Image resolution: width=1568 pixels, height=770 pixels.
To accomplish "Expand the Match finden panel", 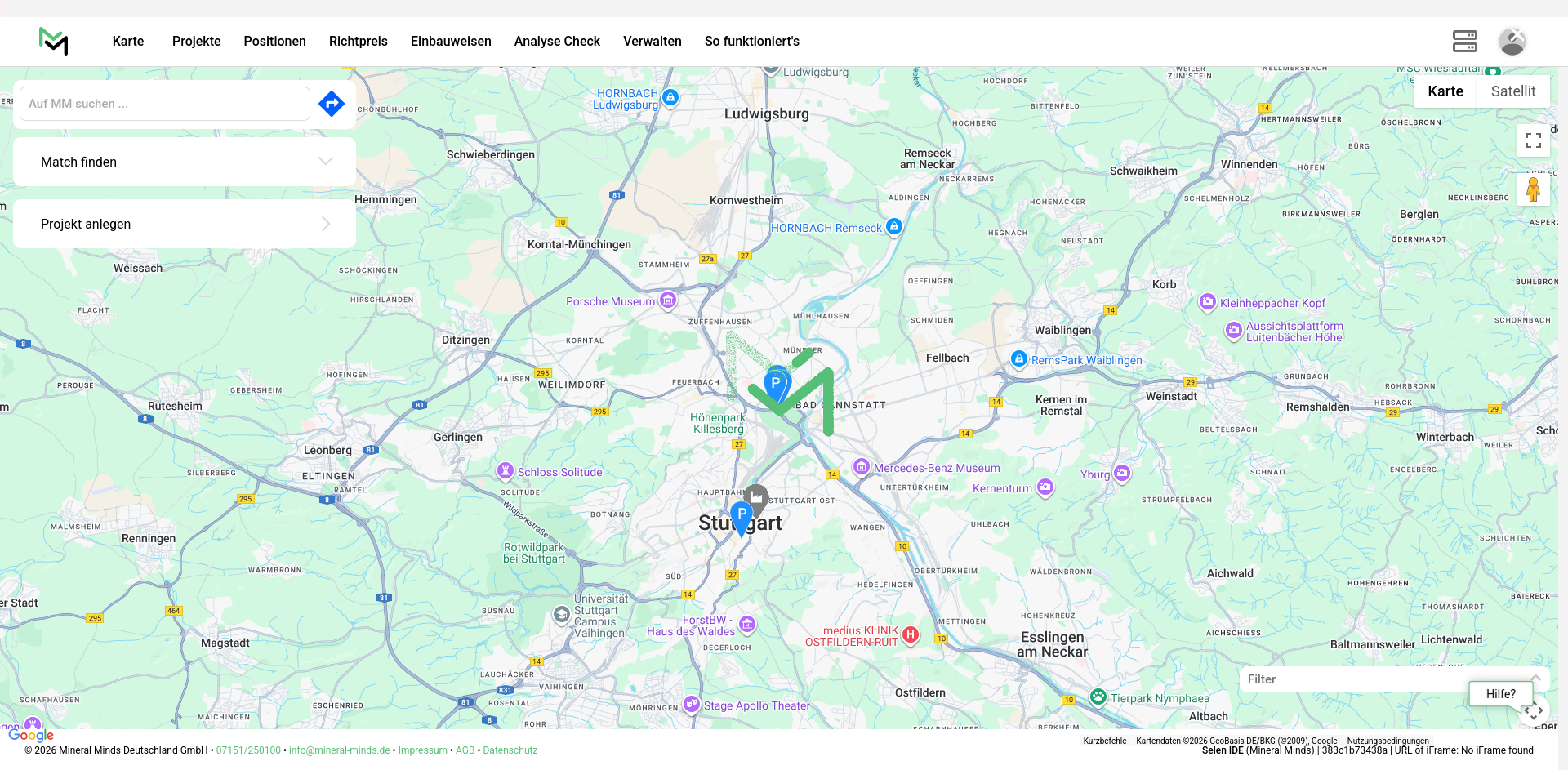I will 185,162.
